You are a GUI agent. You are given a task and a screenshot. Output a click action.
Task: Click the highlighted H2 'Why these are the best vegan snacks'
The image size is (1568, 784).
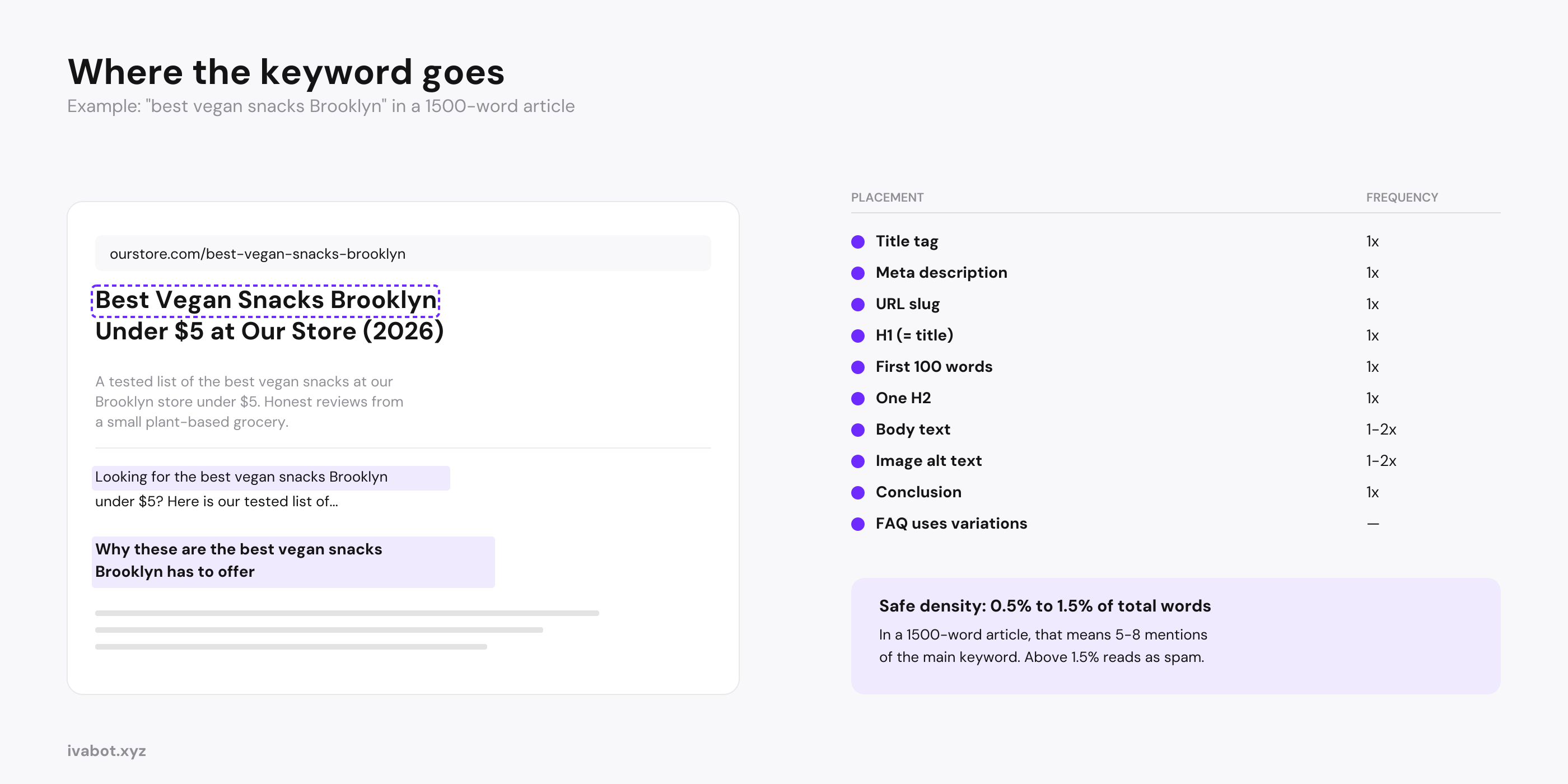pyautogui.click(x=293, y=562)
